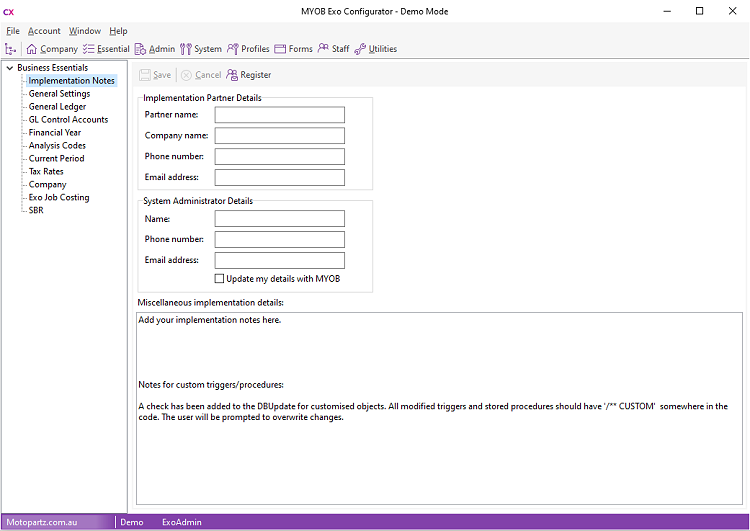Click the Profiles toolbar label

255,49
